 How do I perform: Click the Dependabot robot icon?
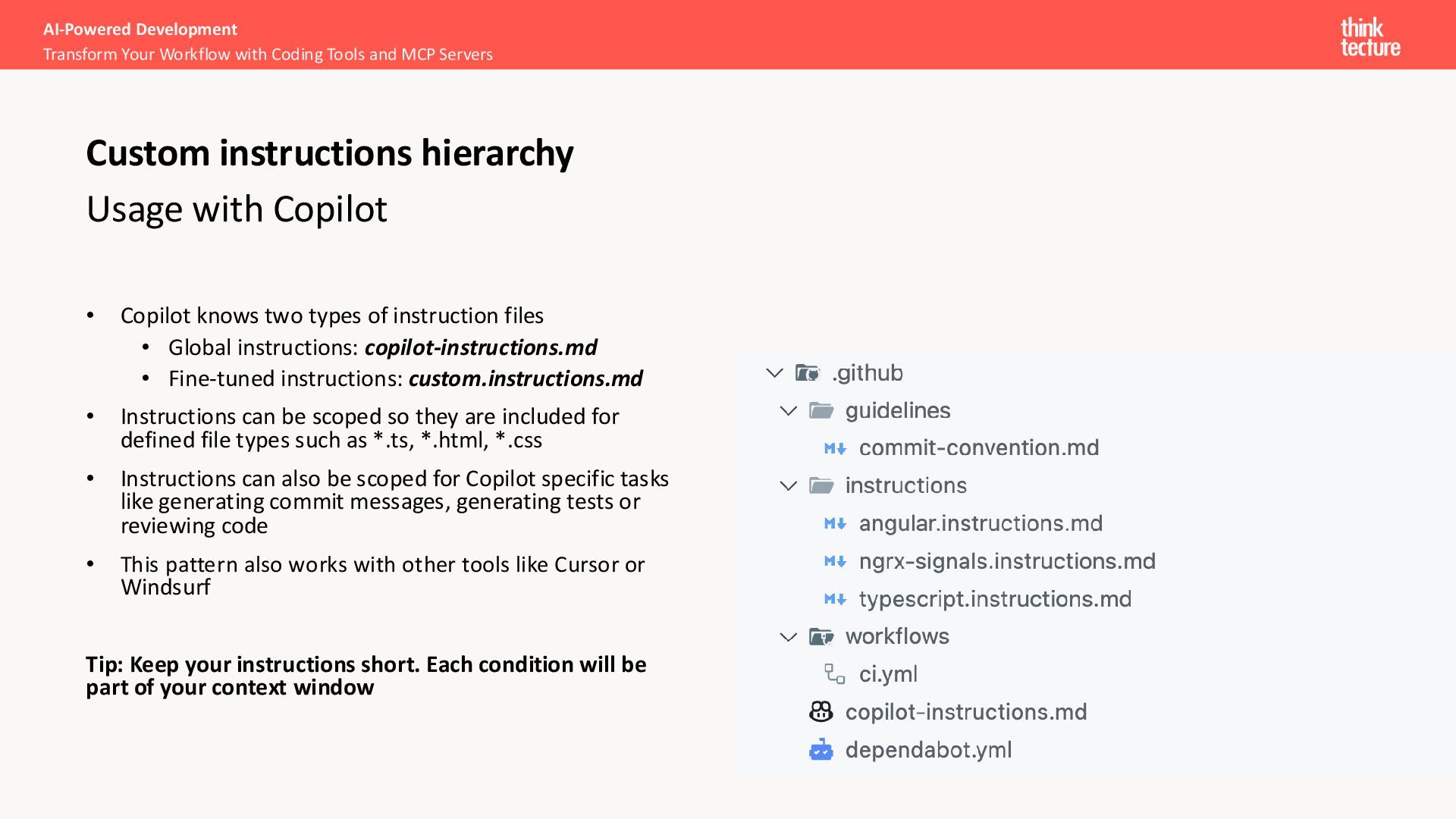pyautogui.click(x=821, y=750)
